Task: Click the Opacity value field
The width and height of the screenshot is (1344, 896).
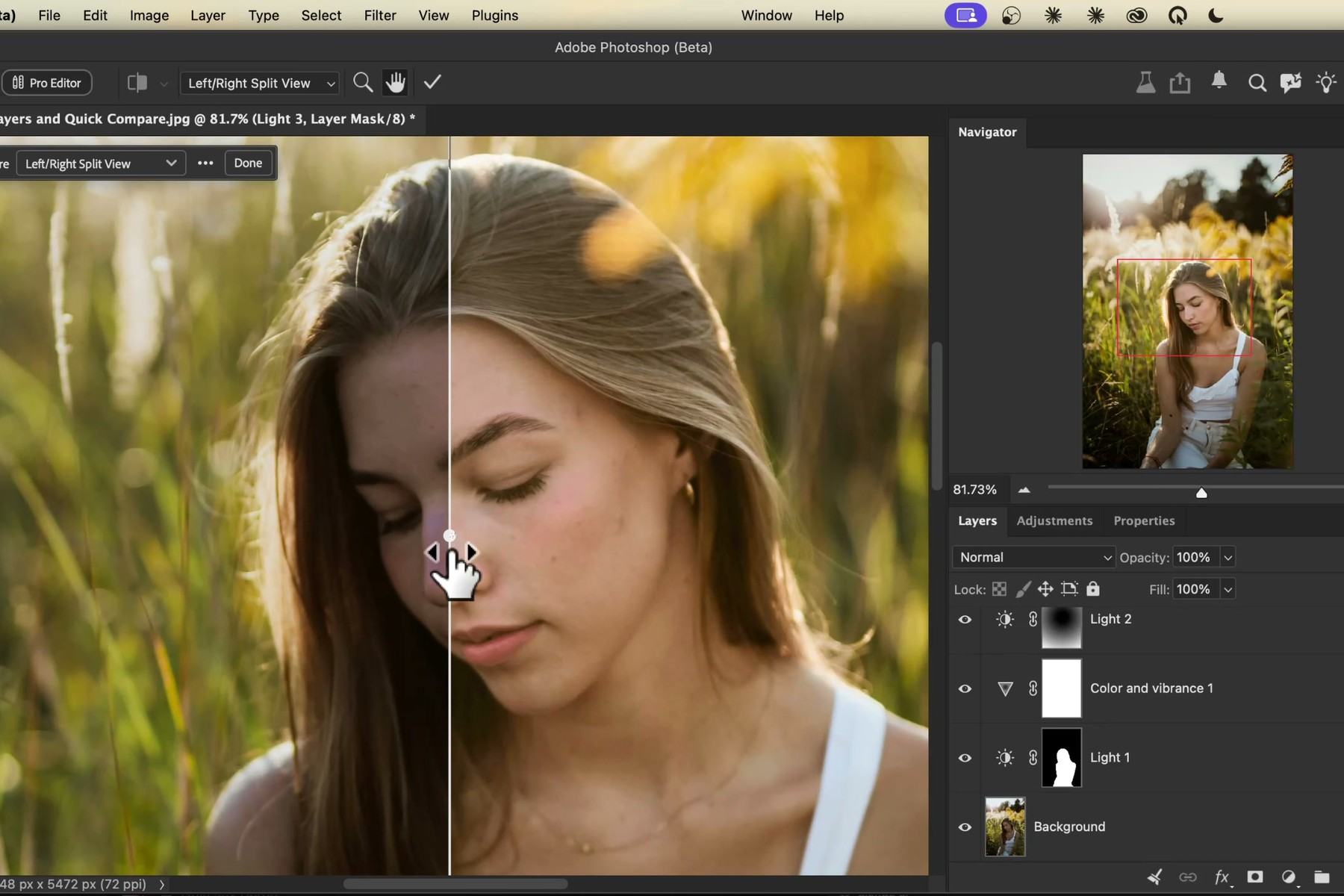Action: [1195, 557]
